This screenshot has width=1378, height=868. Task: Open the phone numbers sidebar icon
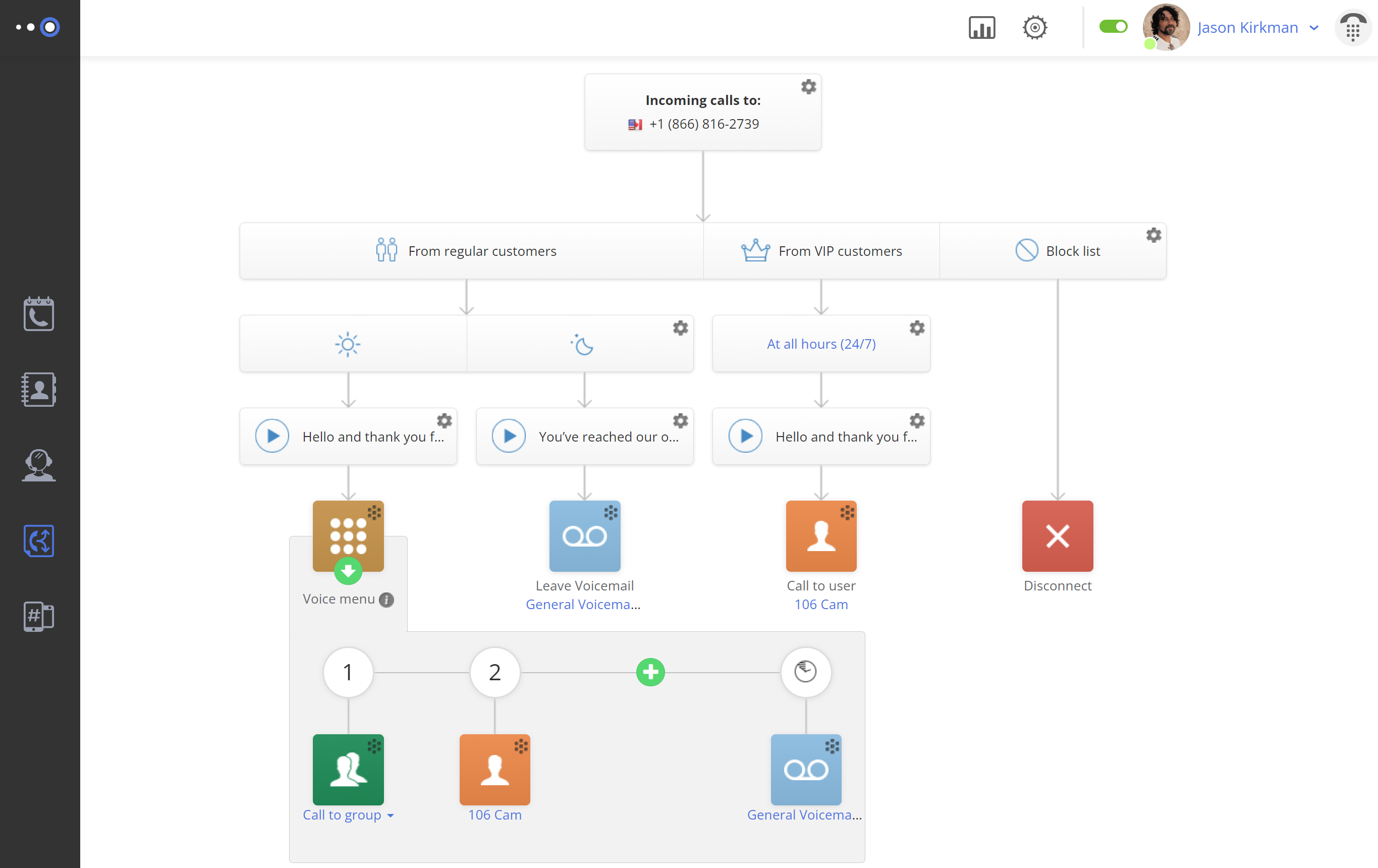coord(38,616)
